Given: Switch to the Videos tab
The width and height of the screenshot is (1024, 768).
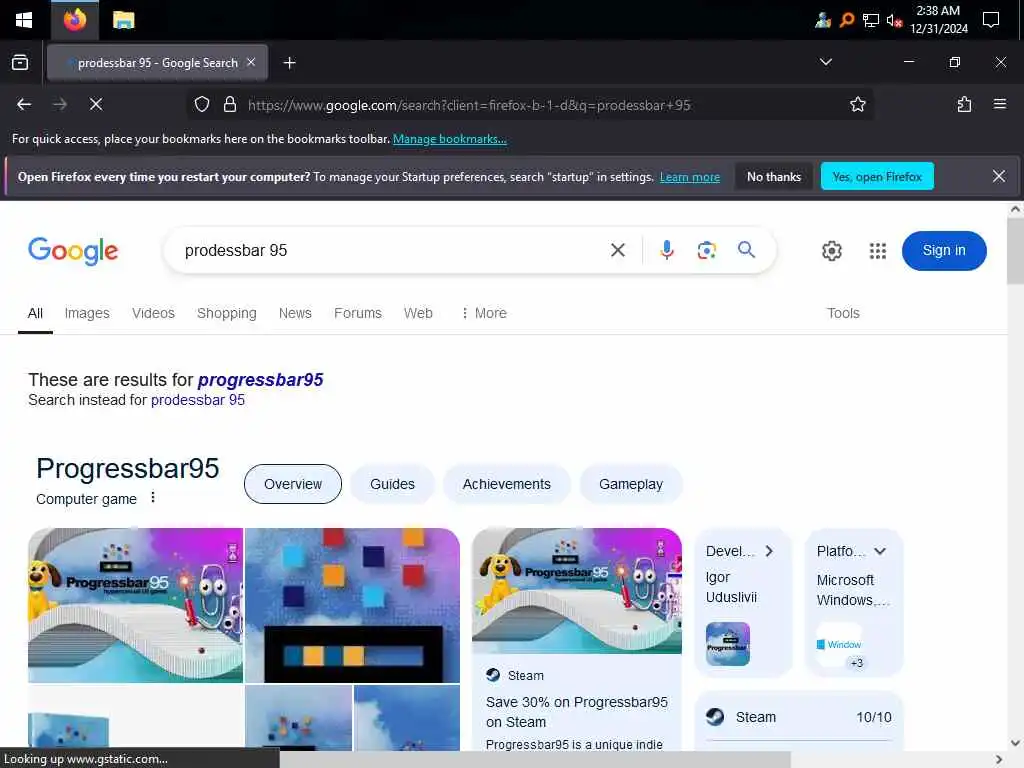Looking at the screenshot, I should [x=153, y=313].
